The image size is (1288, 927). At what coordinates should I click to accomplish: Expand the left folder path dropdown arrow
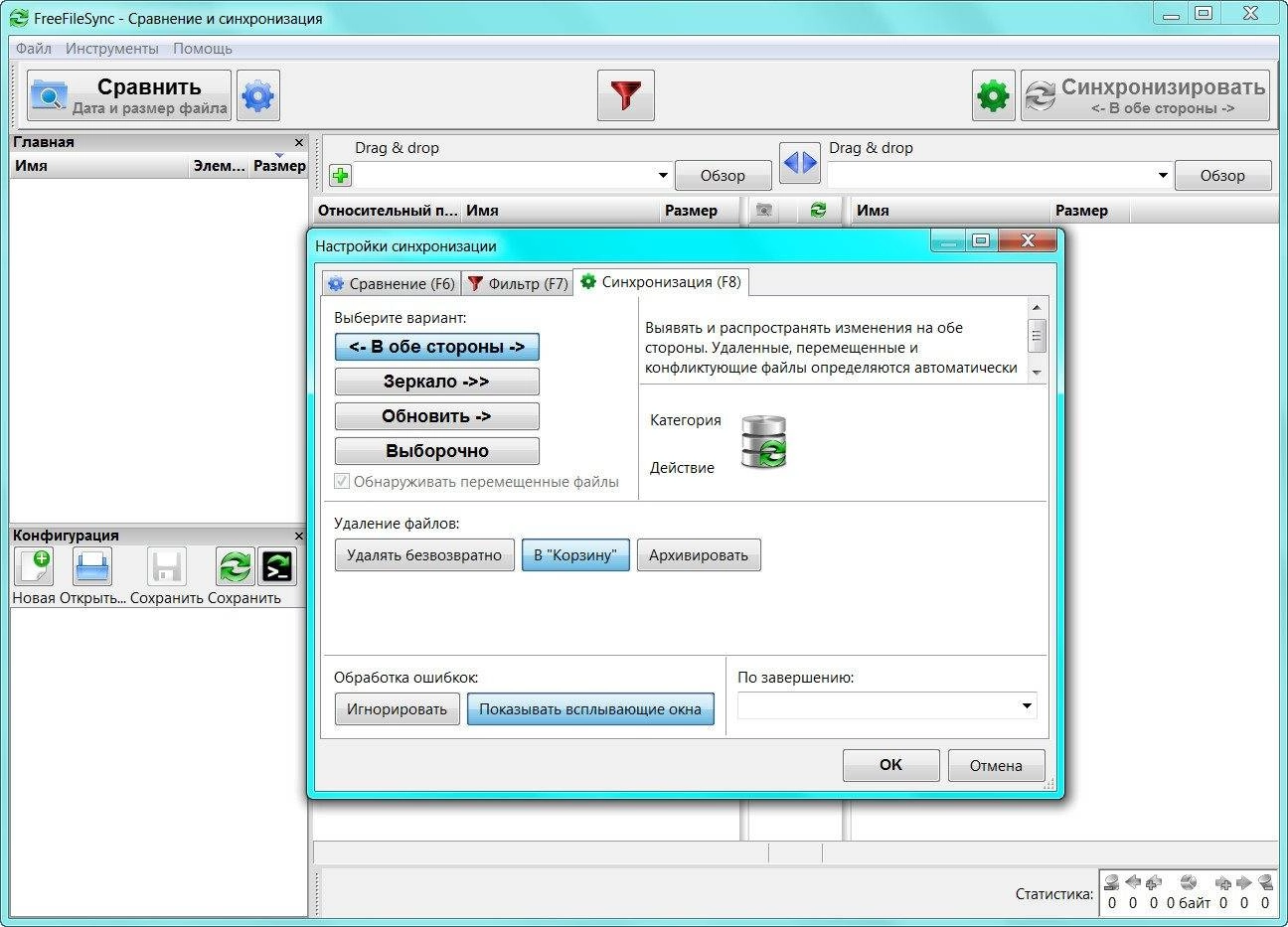[663, 176]
